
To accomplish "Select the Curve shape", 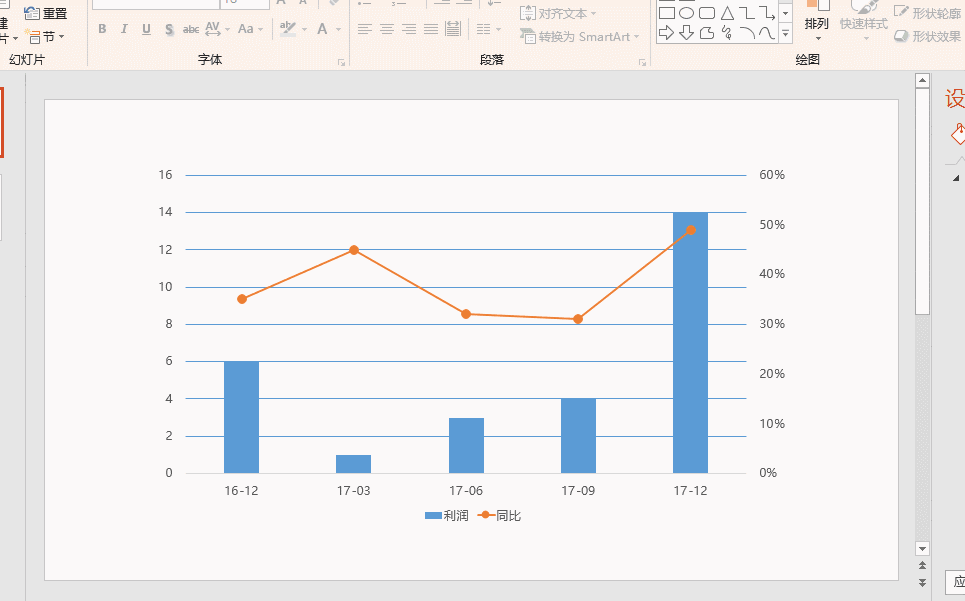I will (767, 33).
